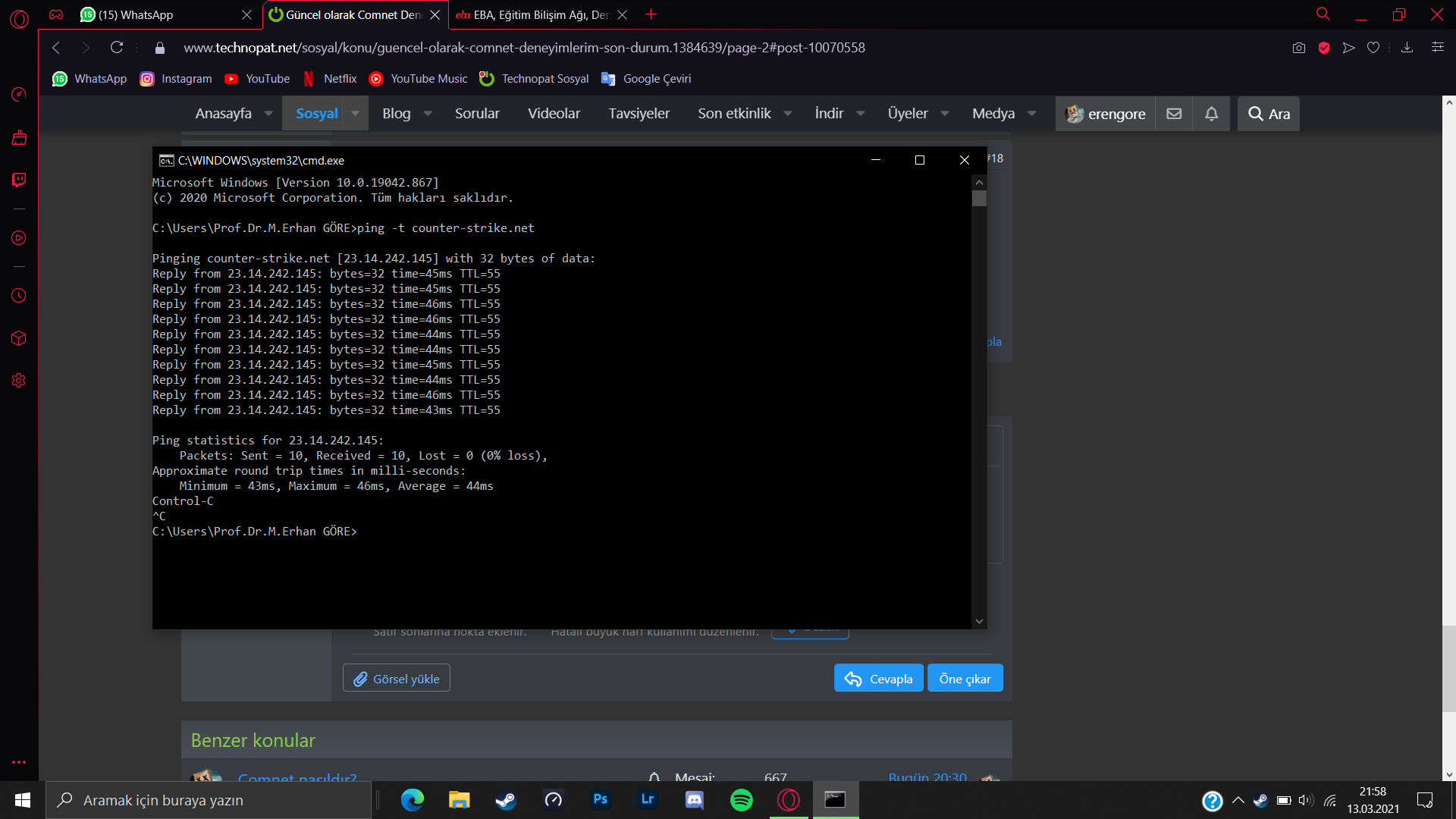Open the Videolar menu item
Viewport: 1456px width, 819px height.
point(554,114)
